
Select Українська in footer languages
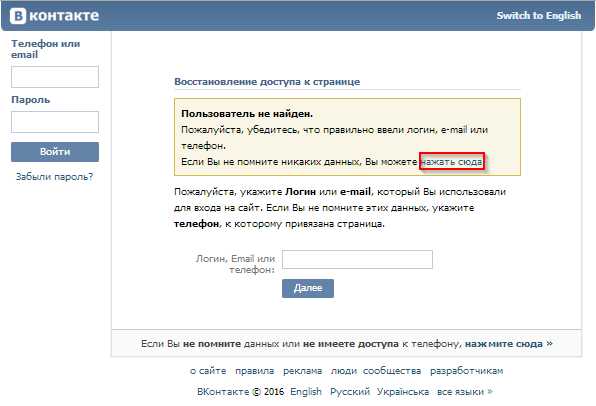pos(403,392)
